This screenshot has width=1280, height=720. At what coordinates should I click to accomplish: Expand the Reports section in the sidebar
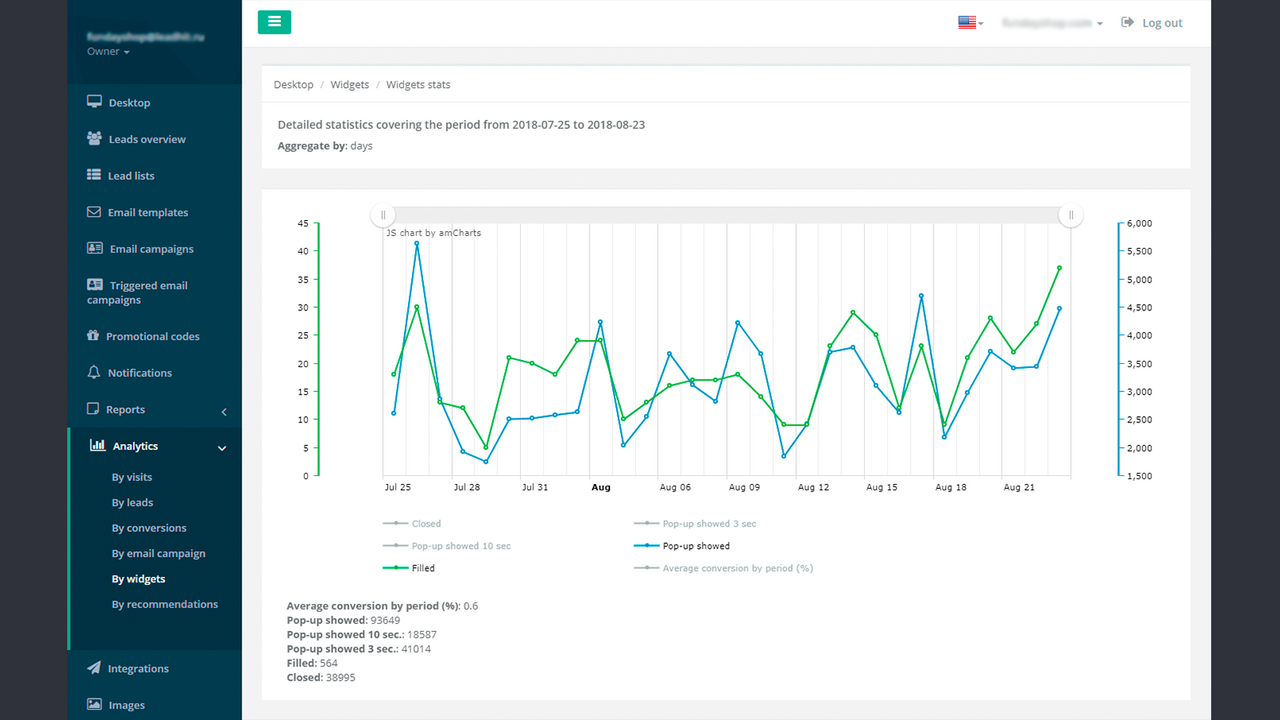point(127,409)
